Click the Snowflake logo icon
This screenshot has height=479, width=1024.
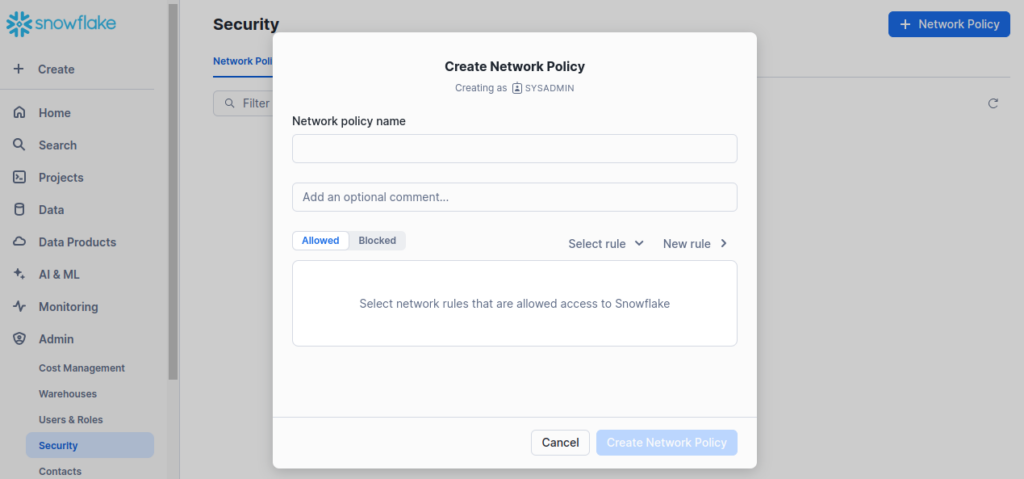coord(18,22)
